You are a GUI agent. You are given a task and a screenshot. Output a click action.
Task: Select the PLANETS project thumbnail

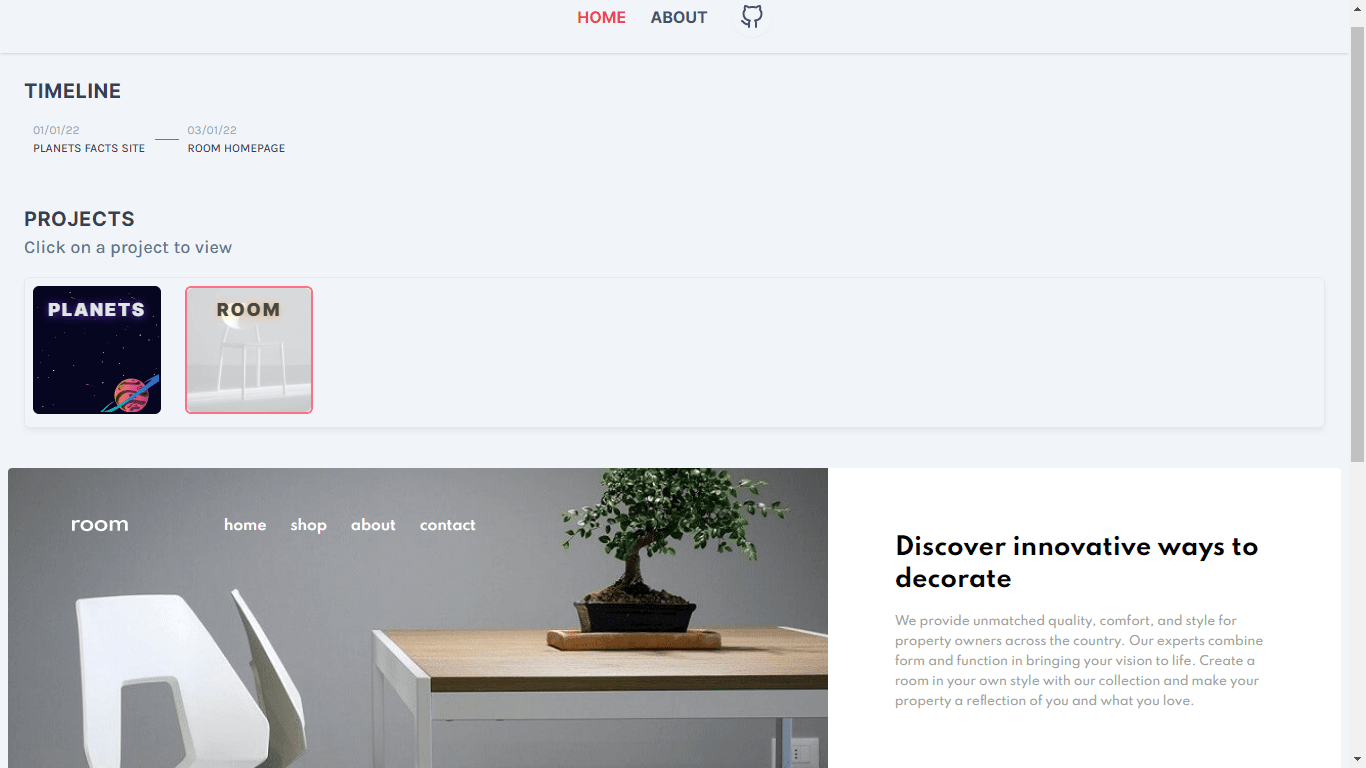tap(97, 350)
